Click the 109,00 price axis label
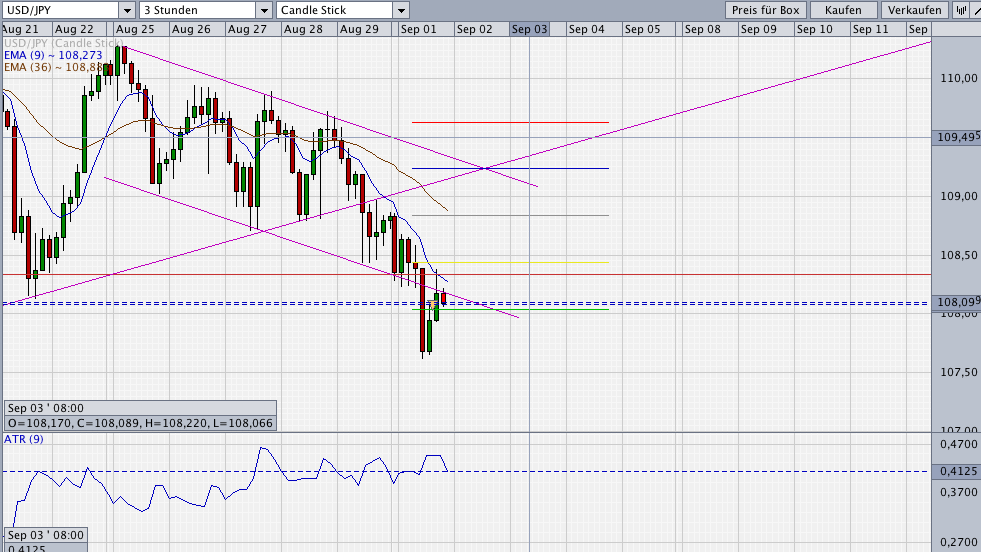The width and height of the screenshot is (981, 552). click(x=958, y=196)
